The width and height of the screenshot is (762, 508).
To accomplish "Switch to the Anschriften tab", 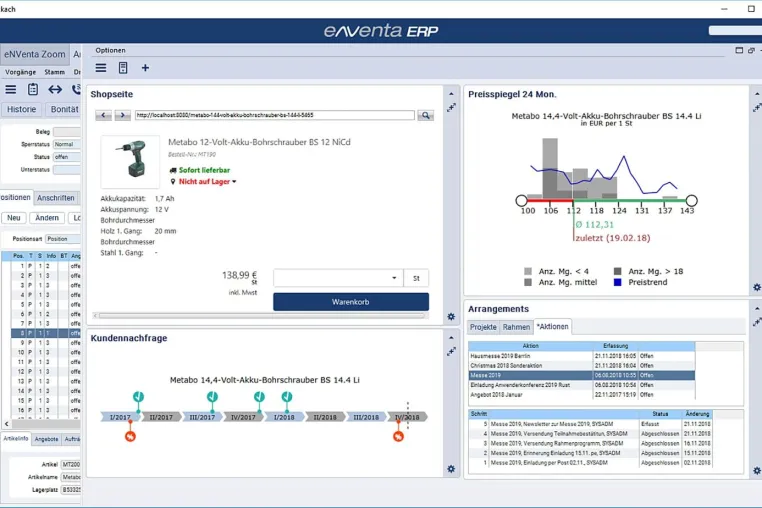I will pos(56,198).
